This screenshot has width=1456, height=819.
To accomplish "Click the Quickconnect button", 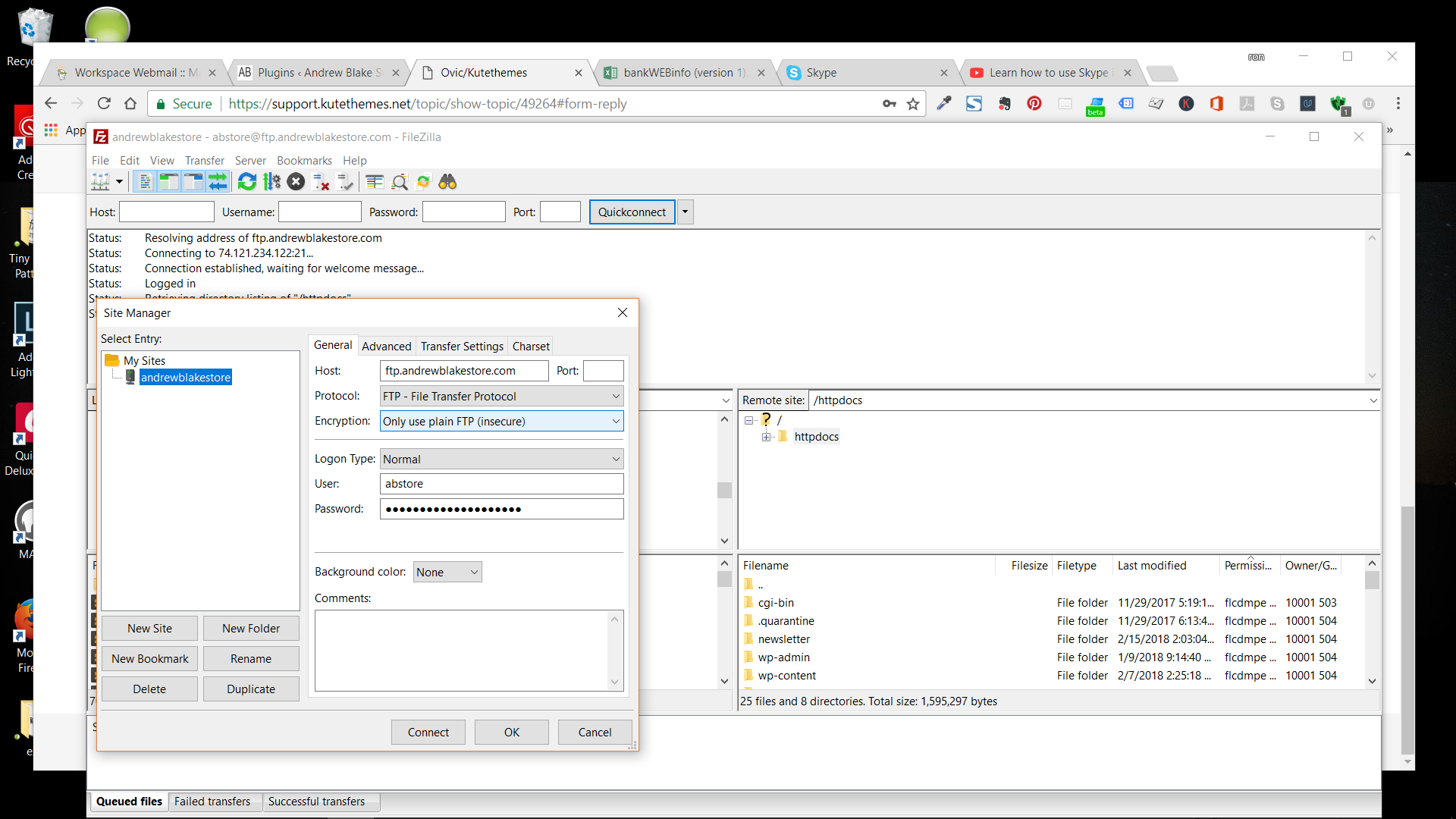I will [x=632, y=212].
